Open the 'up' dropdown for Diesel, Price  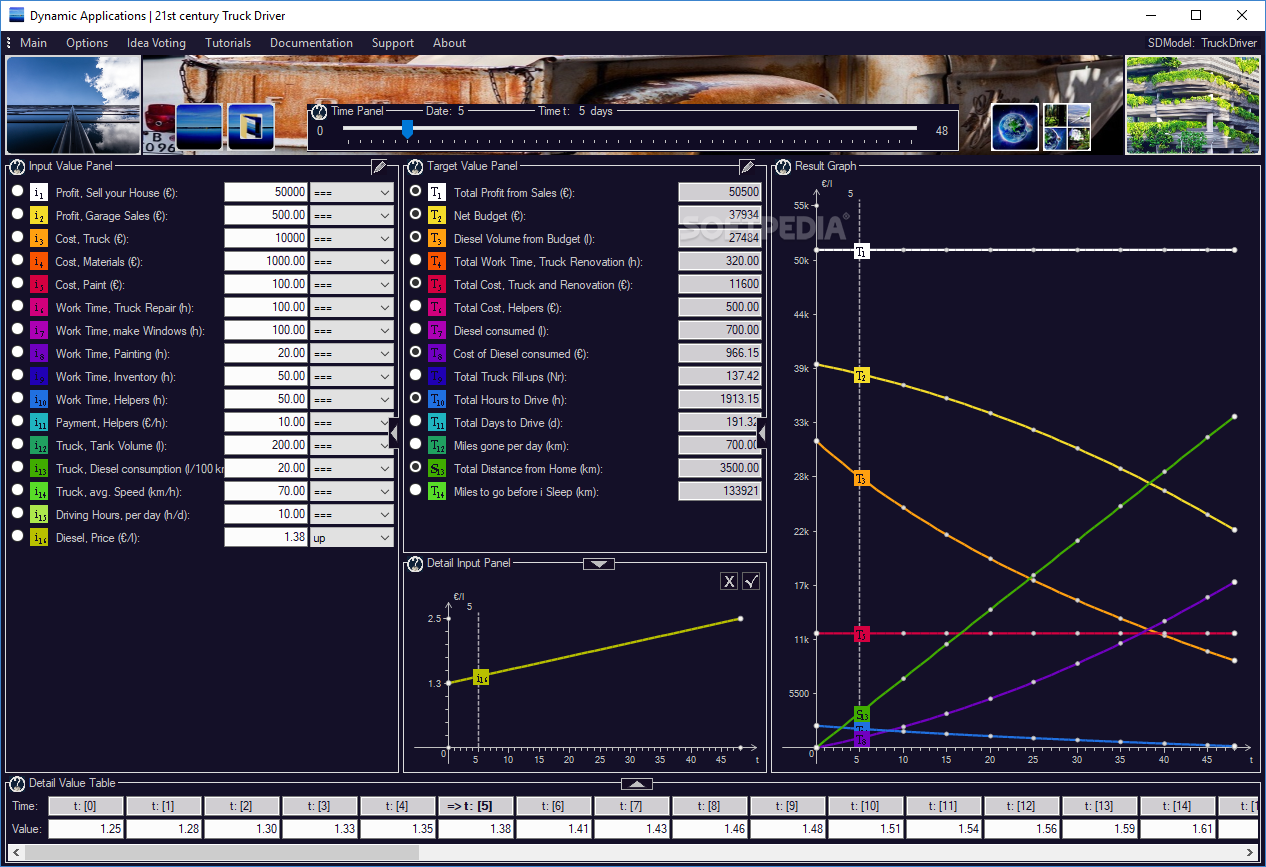pos(352,537)
